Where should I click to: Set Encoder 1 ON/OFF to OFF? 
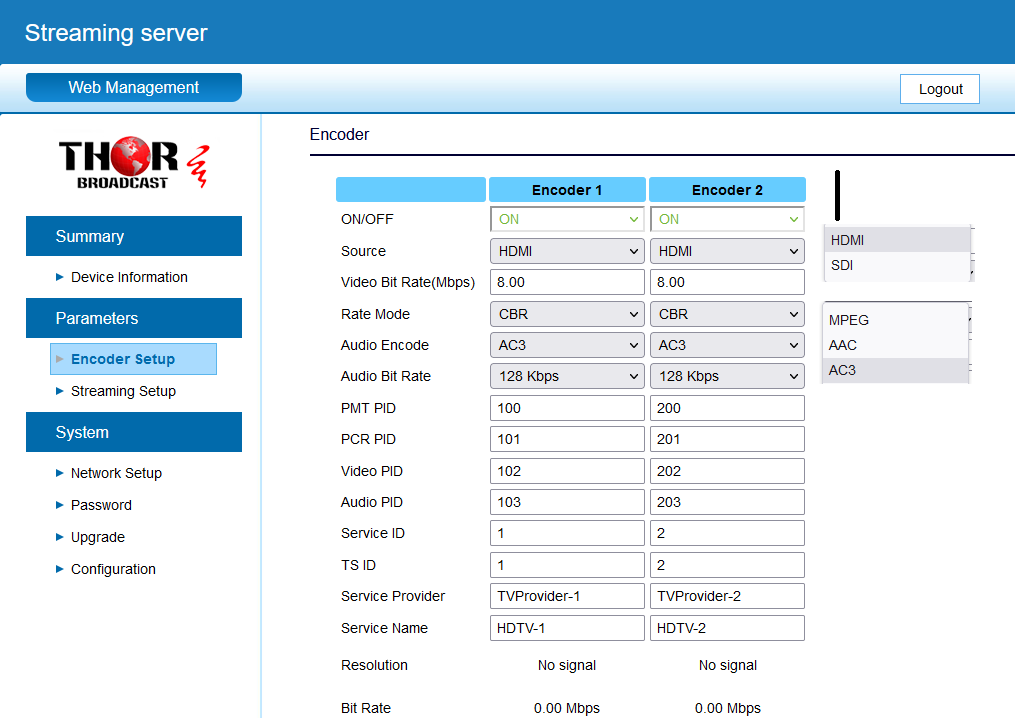[x=567, y=218]
